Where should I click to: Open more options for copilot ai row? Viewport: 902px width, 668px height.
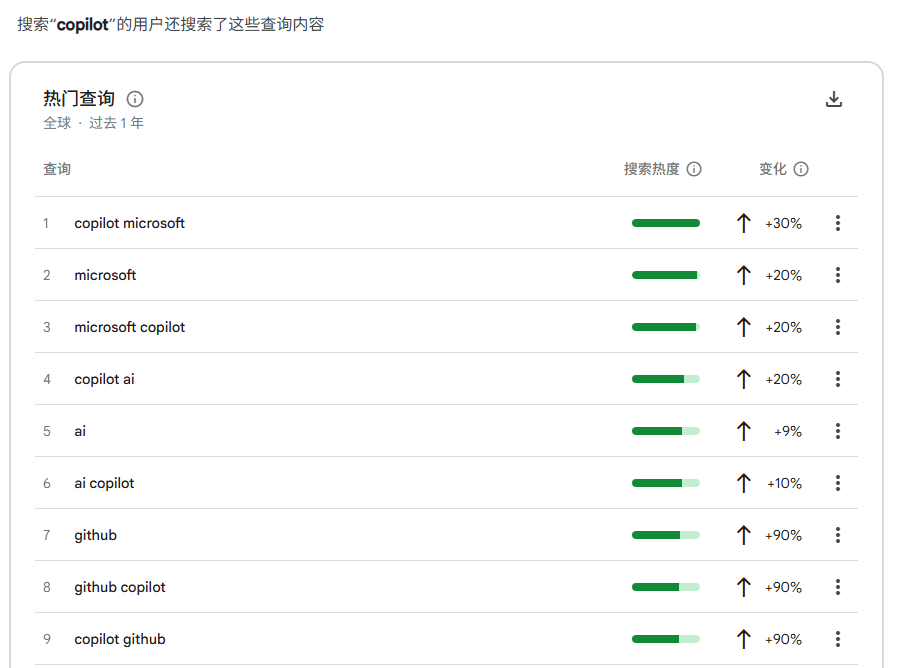[838, 379]
